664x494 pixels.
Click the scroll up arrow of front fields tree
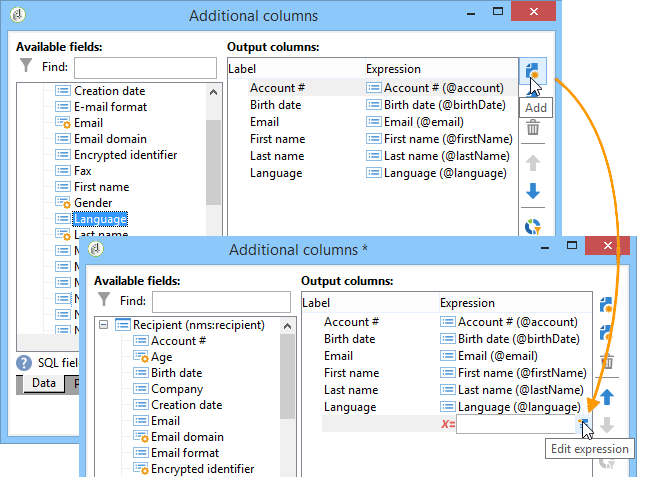[x=288, y=326]
